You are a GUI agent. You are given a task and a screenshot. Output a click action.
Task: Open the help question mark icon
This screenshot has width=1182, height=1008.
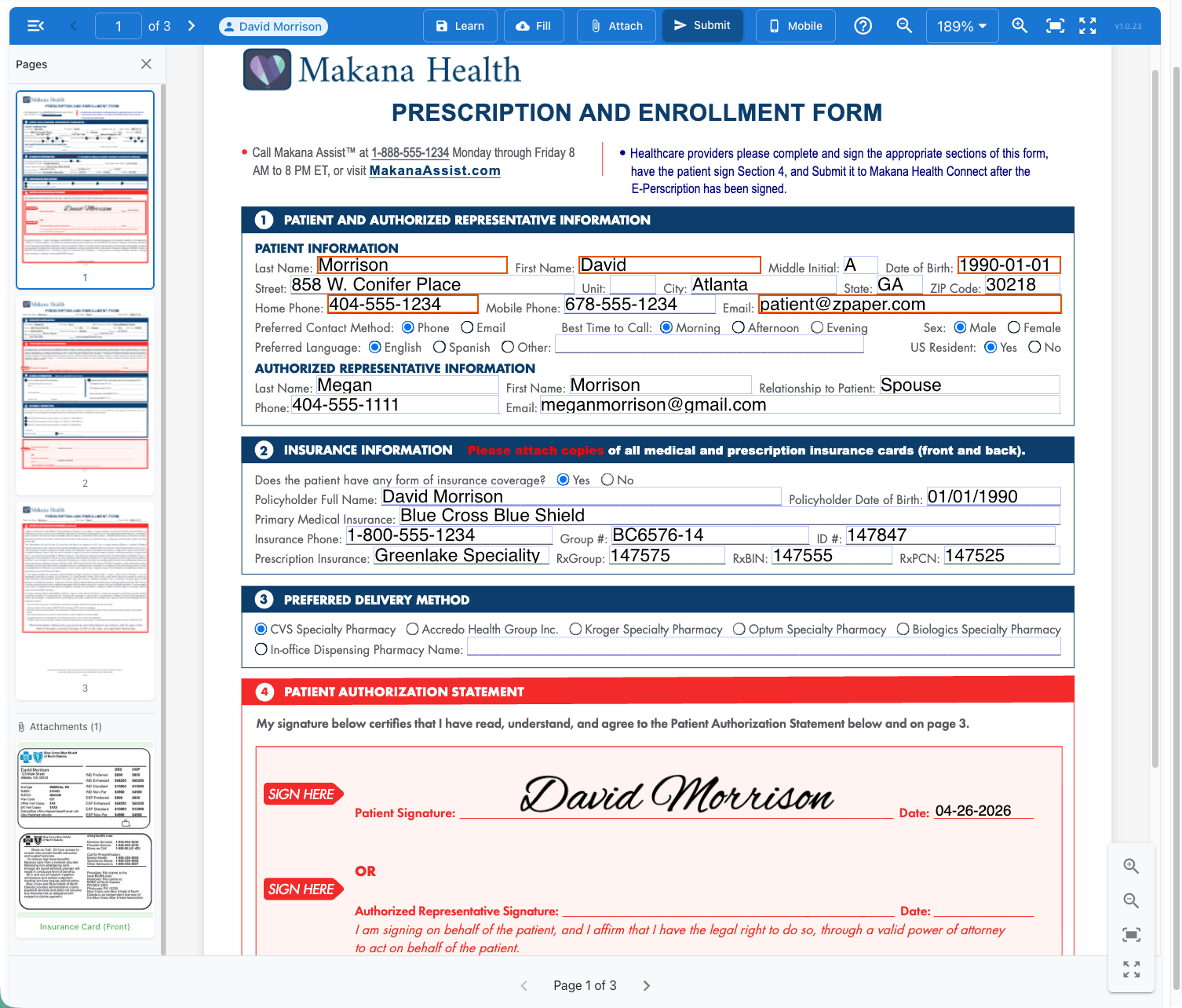[863, 26]
